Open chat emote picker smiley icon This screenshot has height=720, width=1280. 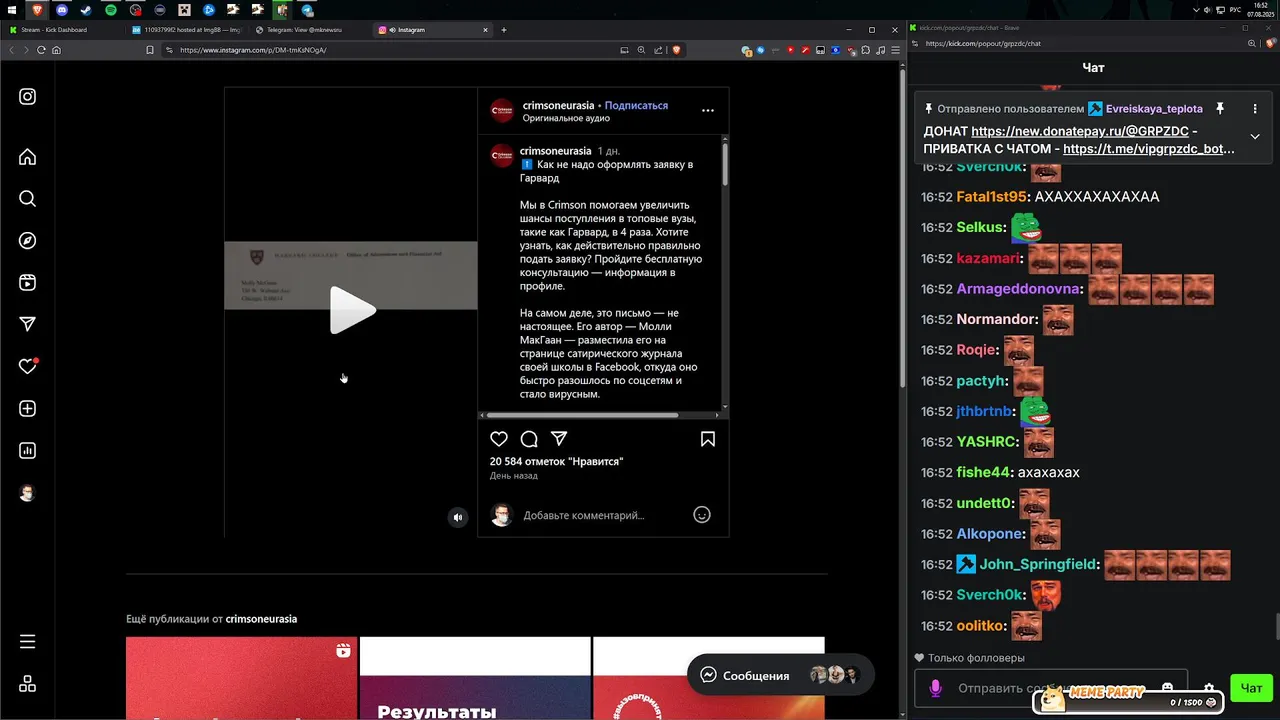tap(1167, 688)
